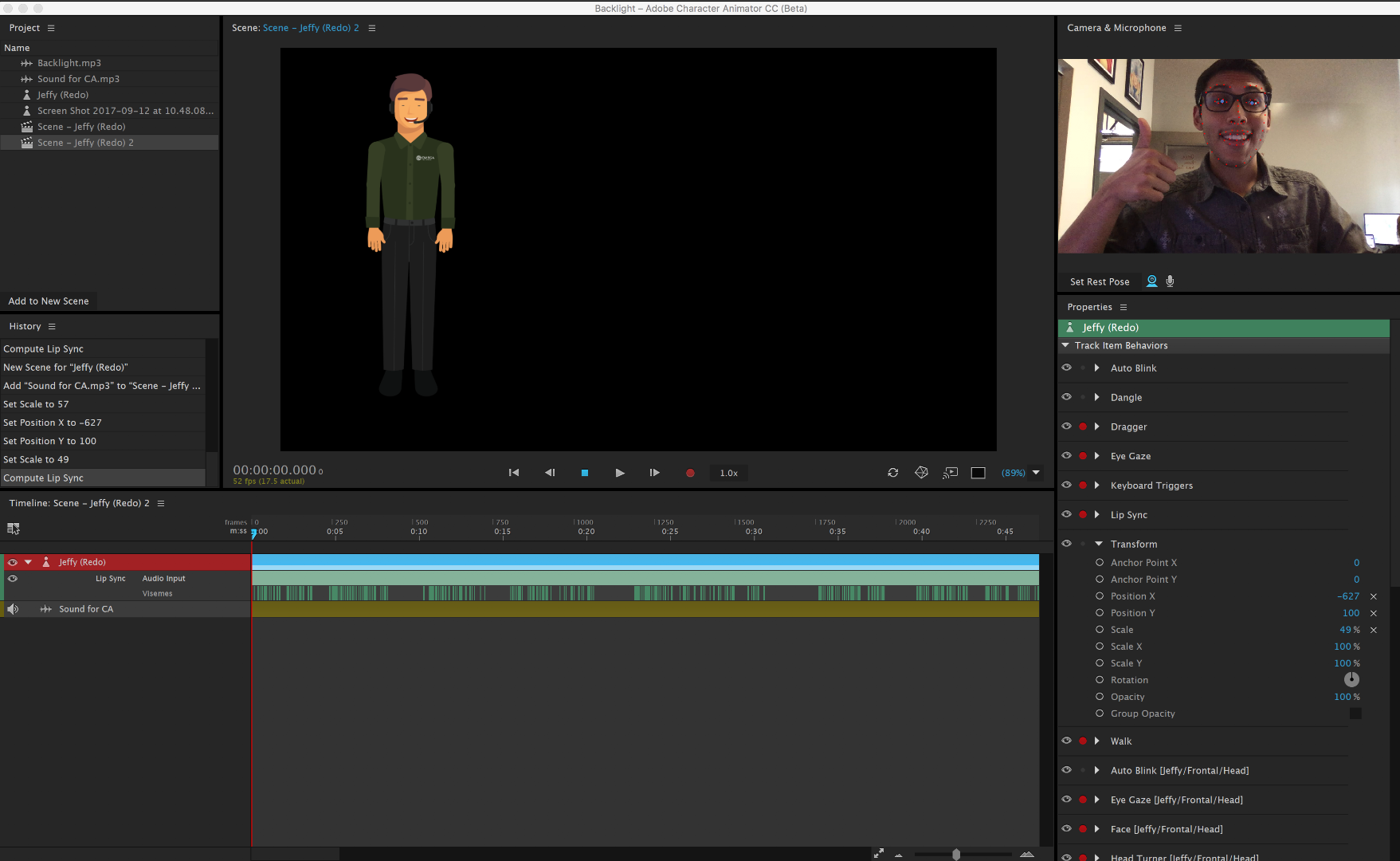Open the Project panel menu
1400x861 pixels.
point(51,28)
